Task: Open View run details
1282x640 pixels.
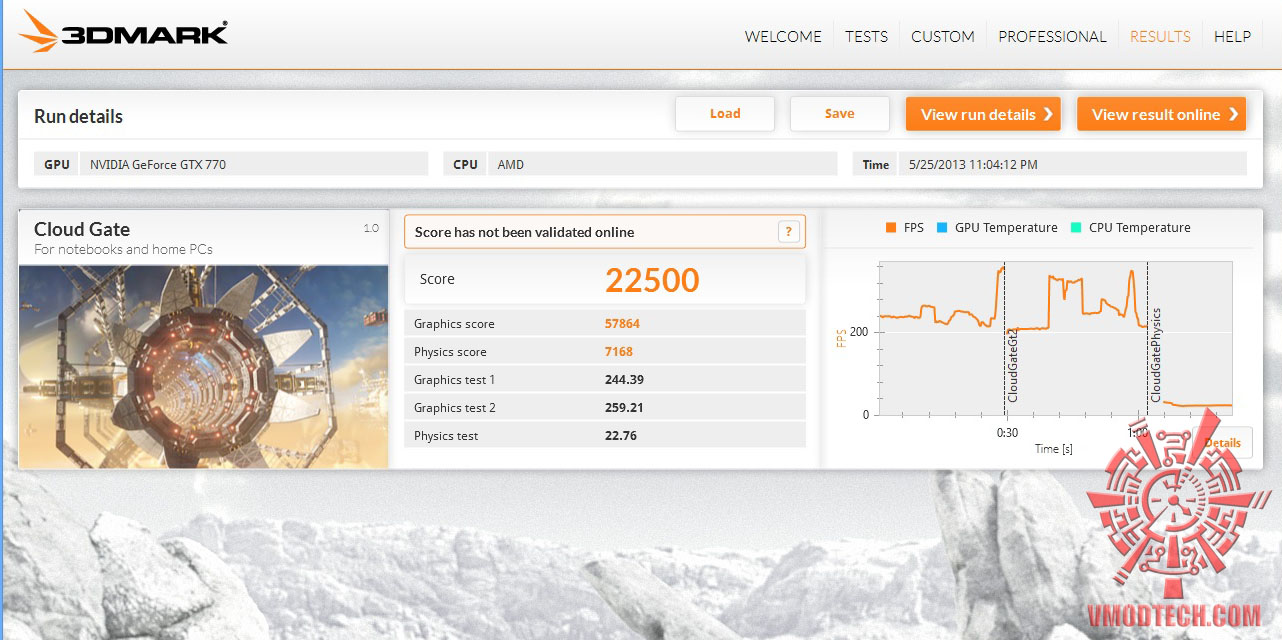Action: pos(984,114)
